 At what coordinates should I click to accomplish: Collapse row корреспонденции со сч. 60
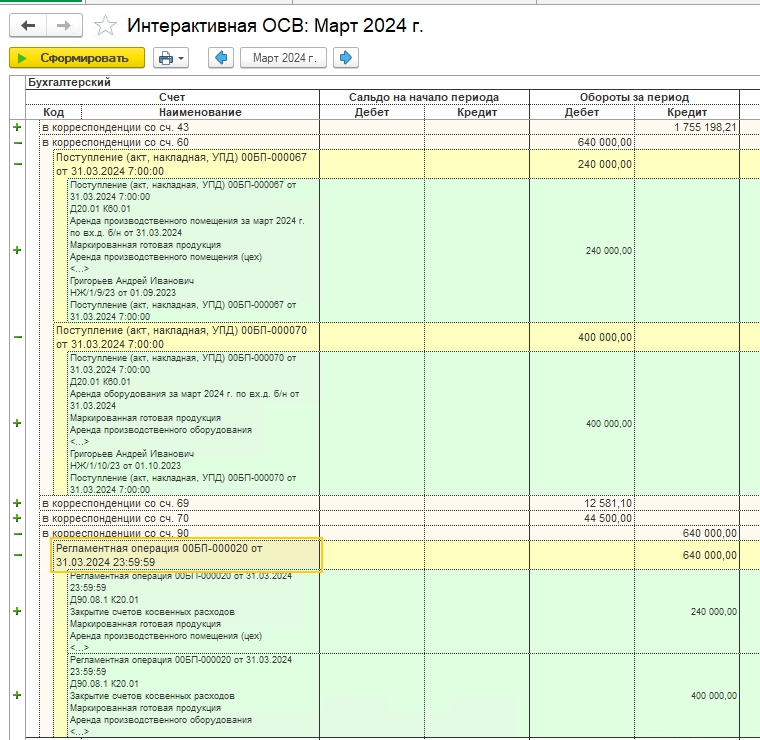(x=16, y=143)
